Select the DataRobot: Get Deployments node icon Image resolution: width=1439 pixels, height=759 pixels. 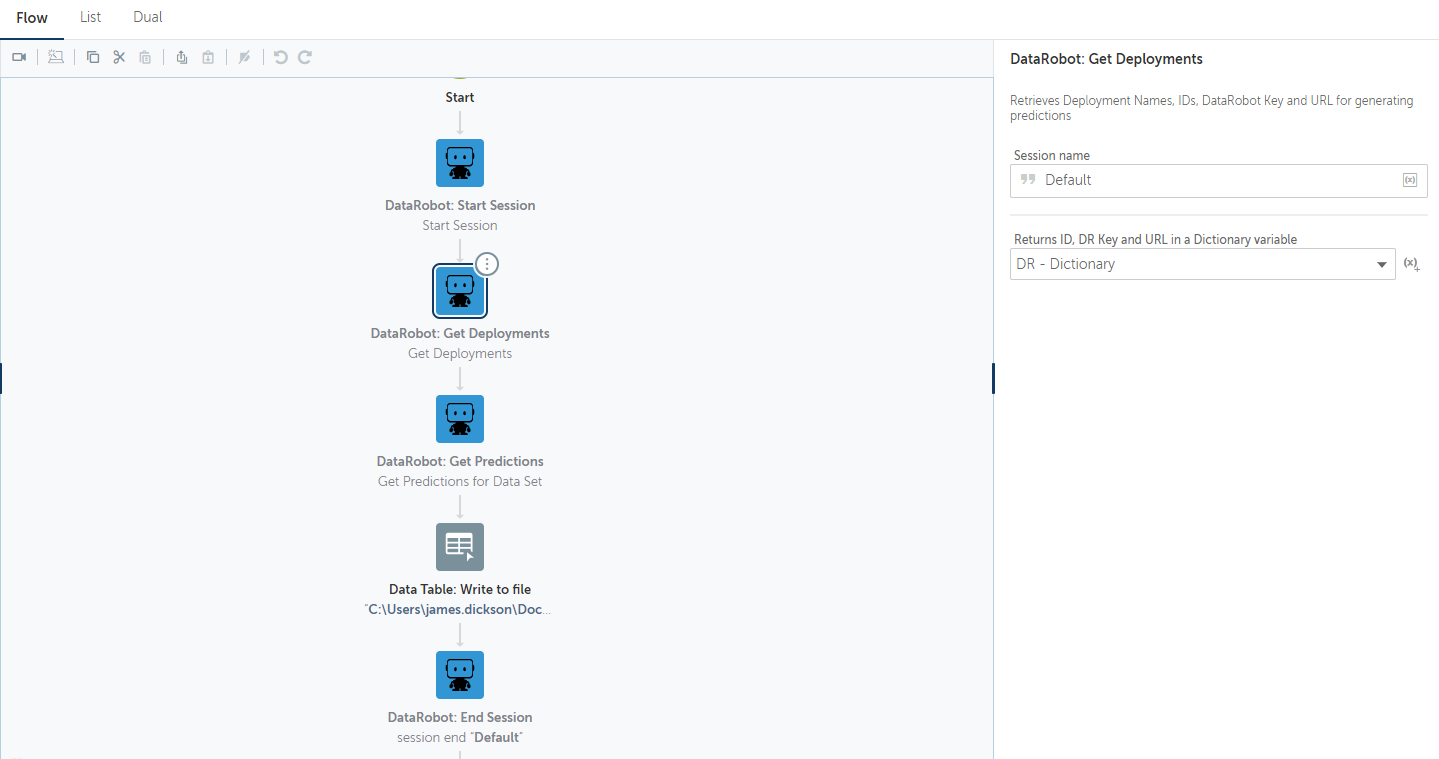click(460, 291)
